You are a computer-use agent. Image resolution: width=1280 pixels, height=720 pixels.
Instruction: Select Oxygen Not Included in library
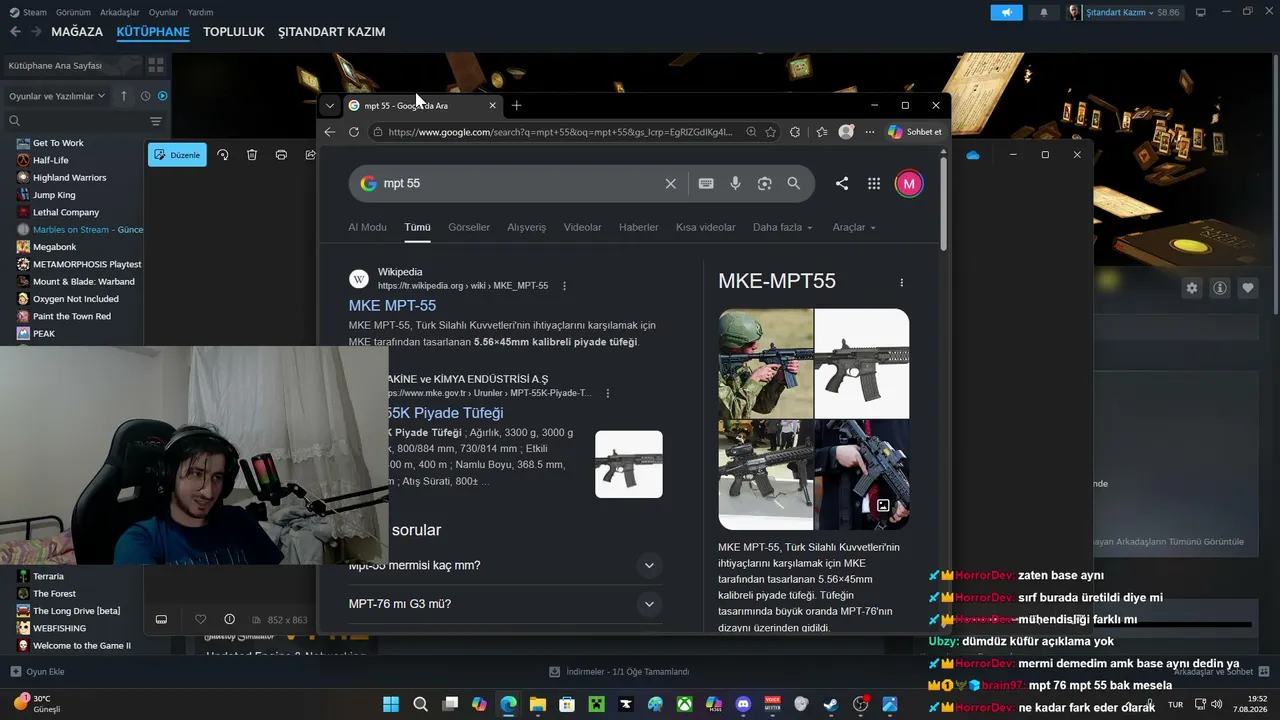click(x=76, y=299)
